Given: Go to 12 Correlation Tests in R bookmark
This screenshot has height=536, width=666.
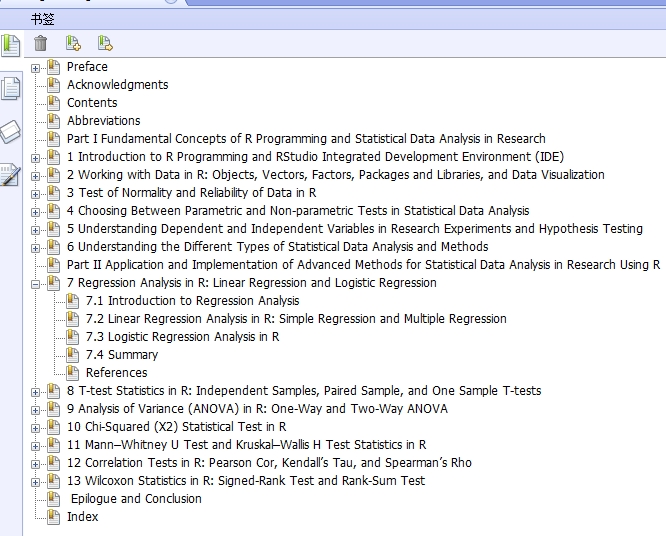Looking at the screenshot, I should 269,463.
